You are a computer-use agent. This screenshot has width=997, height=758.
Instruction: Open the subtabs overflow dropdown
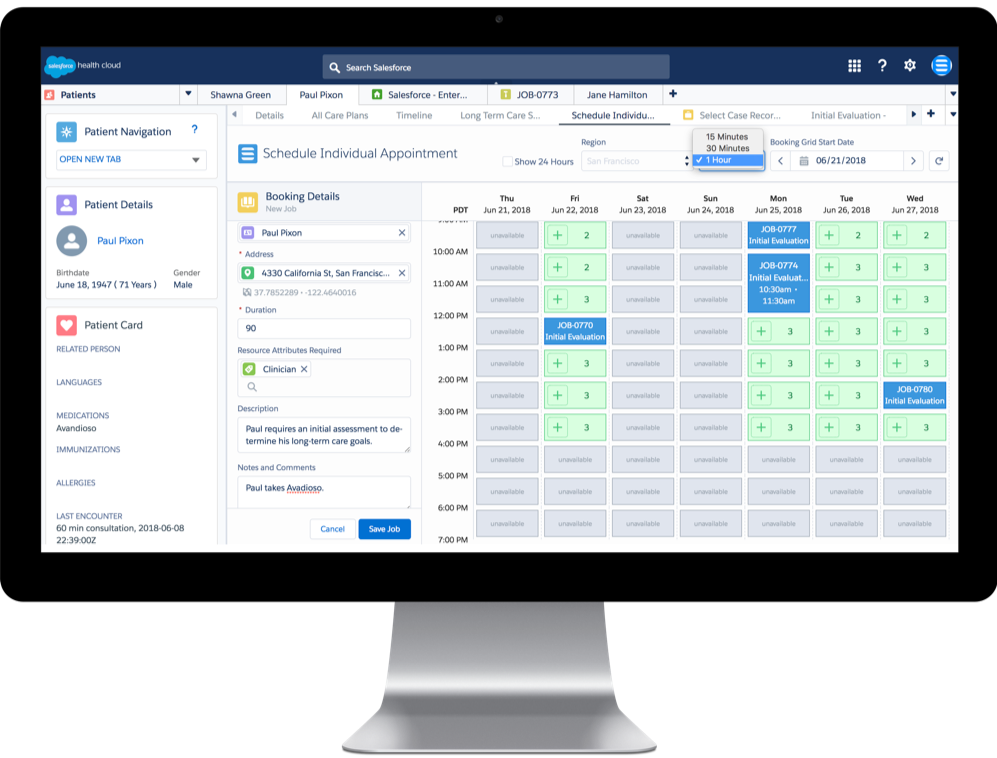[x=952, y=114]
